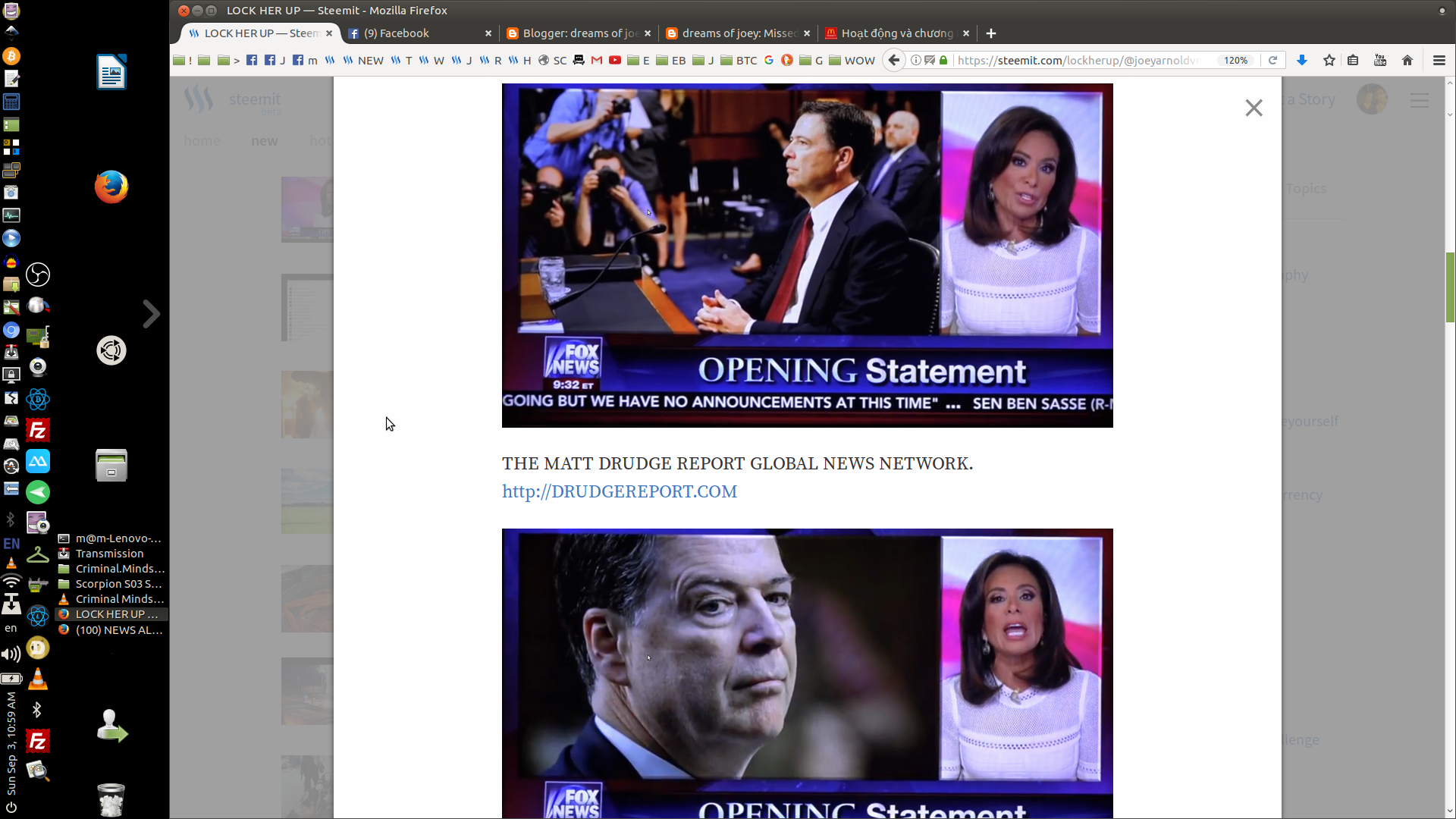
Task: Open the calculator in the dock
Action: point(11,102)
